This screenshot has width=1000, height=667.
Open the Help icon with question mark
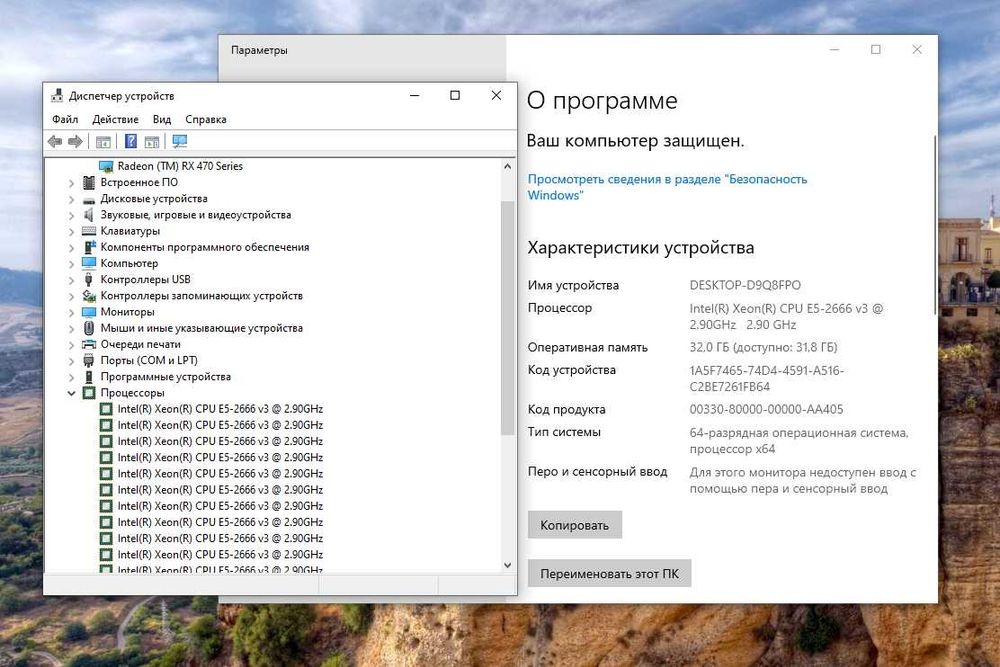131,142
